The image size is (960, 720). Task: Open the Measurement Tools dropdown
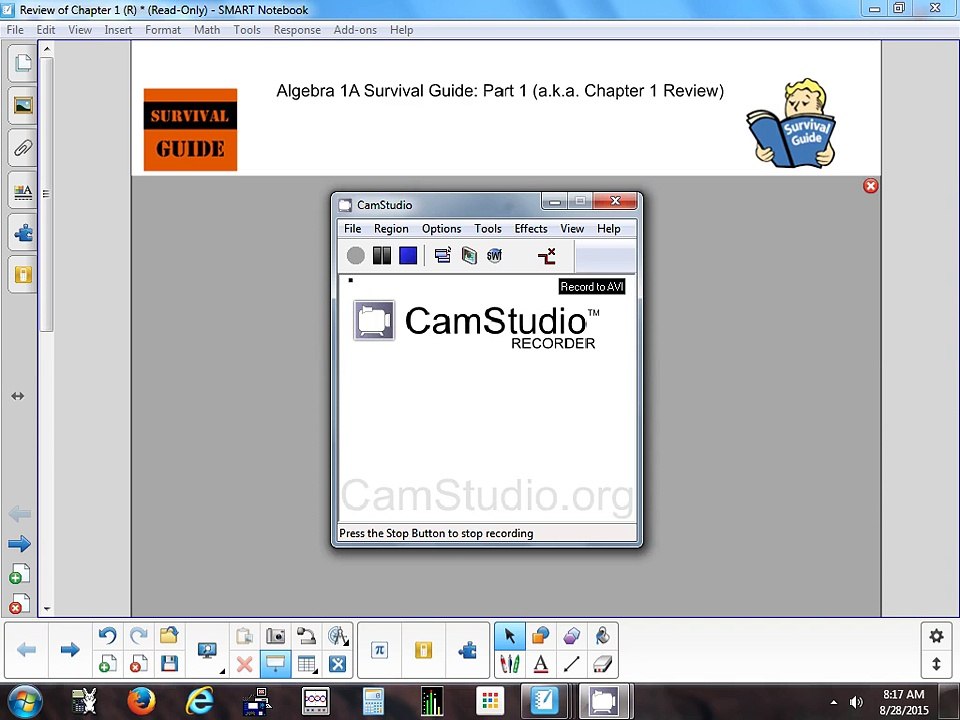pos(337,636)
